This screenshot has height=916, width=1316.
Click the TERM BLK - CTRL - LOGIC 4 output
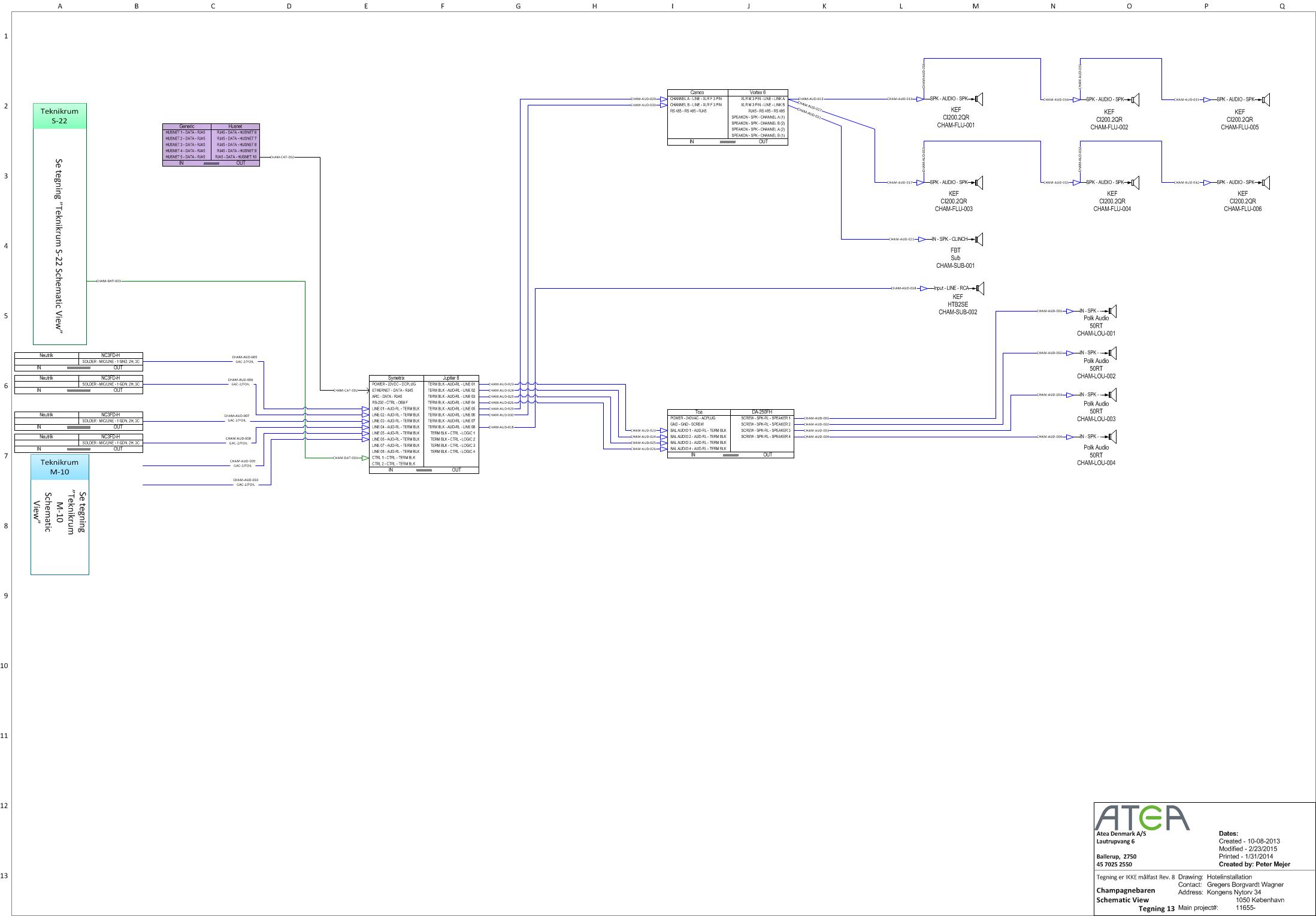452,452
